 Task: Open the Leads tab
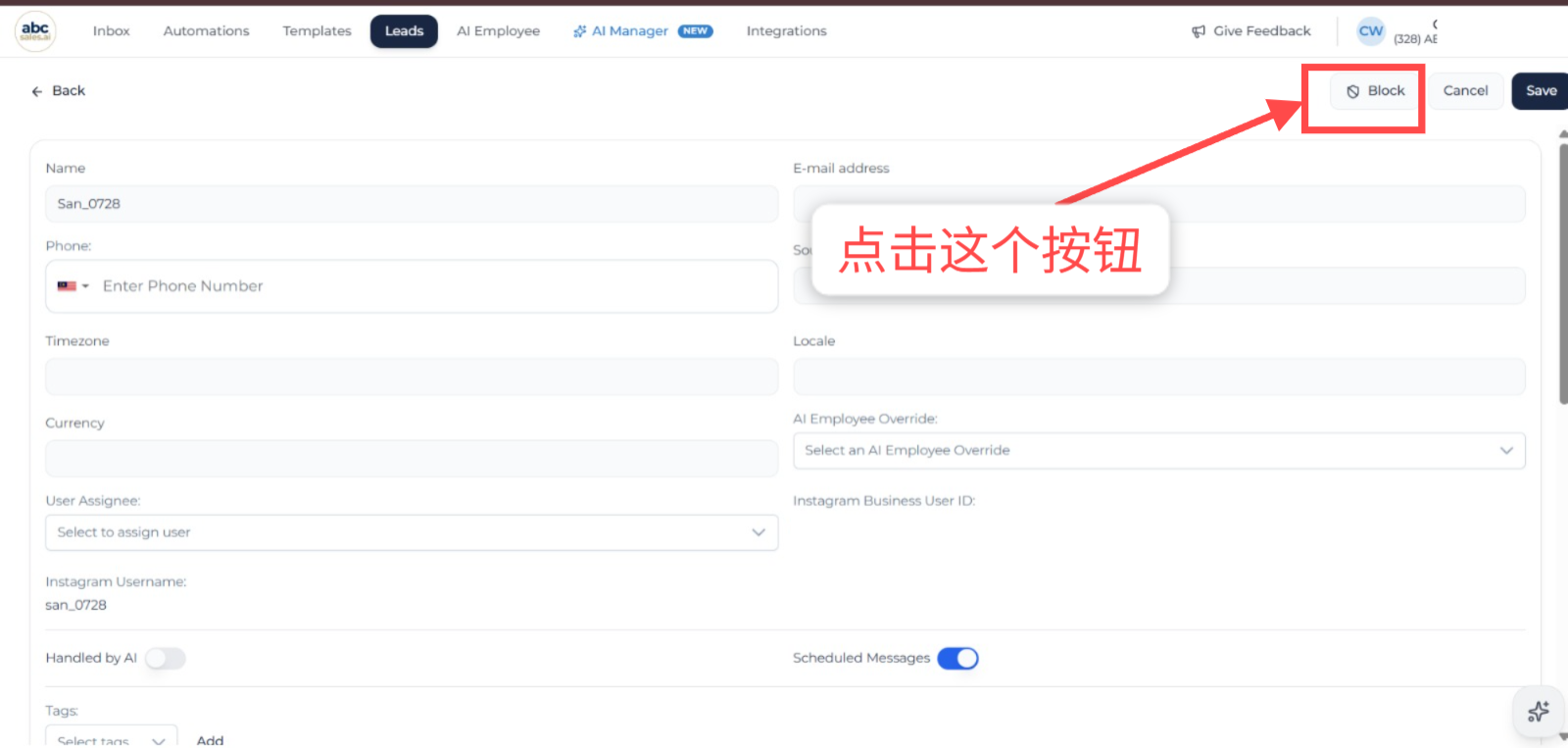404,31
